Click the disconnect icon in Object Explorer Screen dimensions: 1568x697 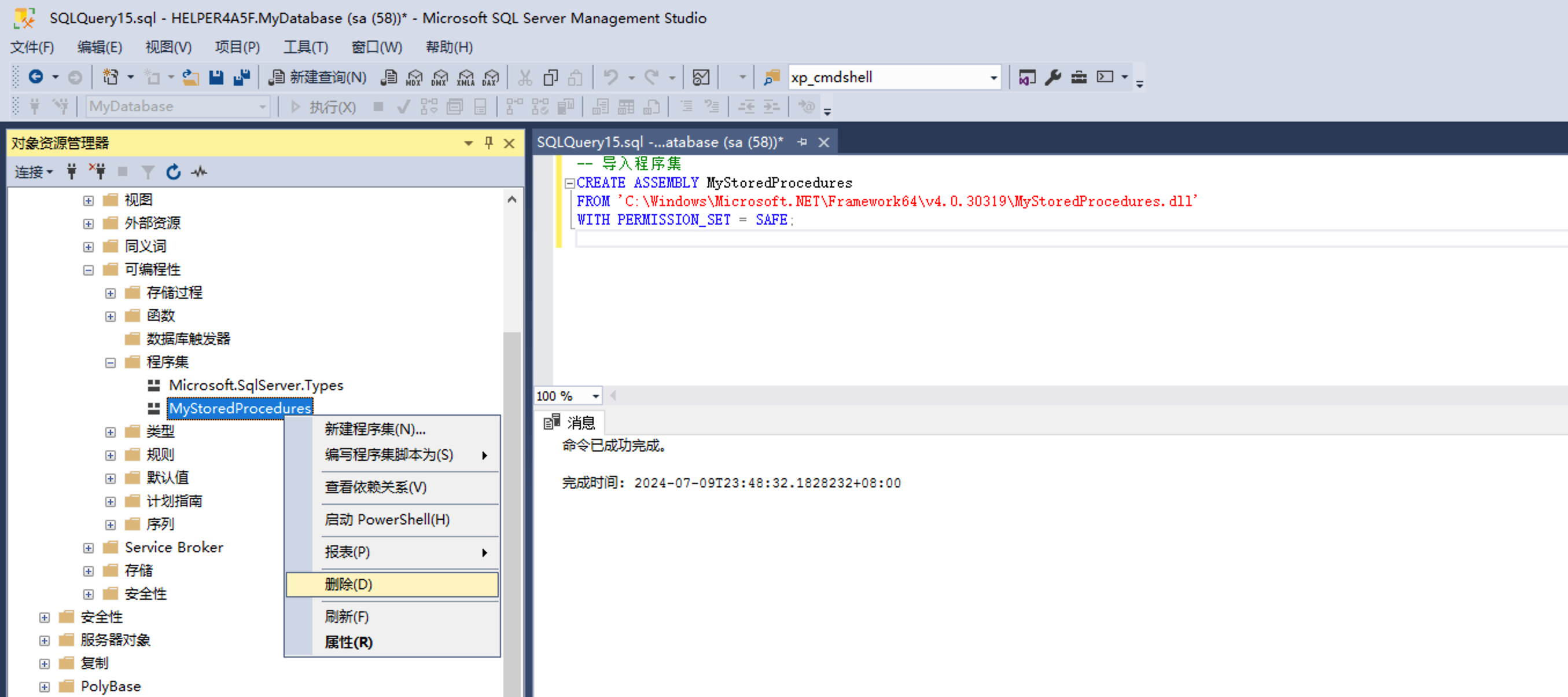97,173
